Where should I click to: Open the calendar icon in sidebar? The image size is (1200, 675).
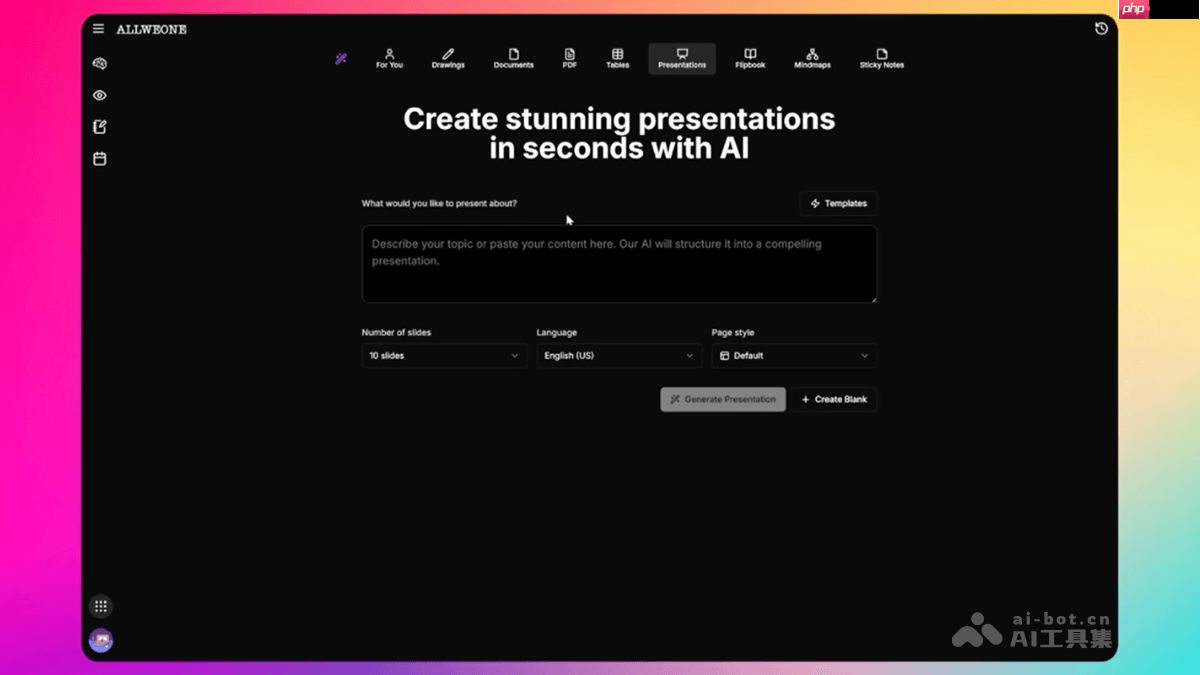click(100, 159)
